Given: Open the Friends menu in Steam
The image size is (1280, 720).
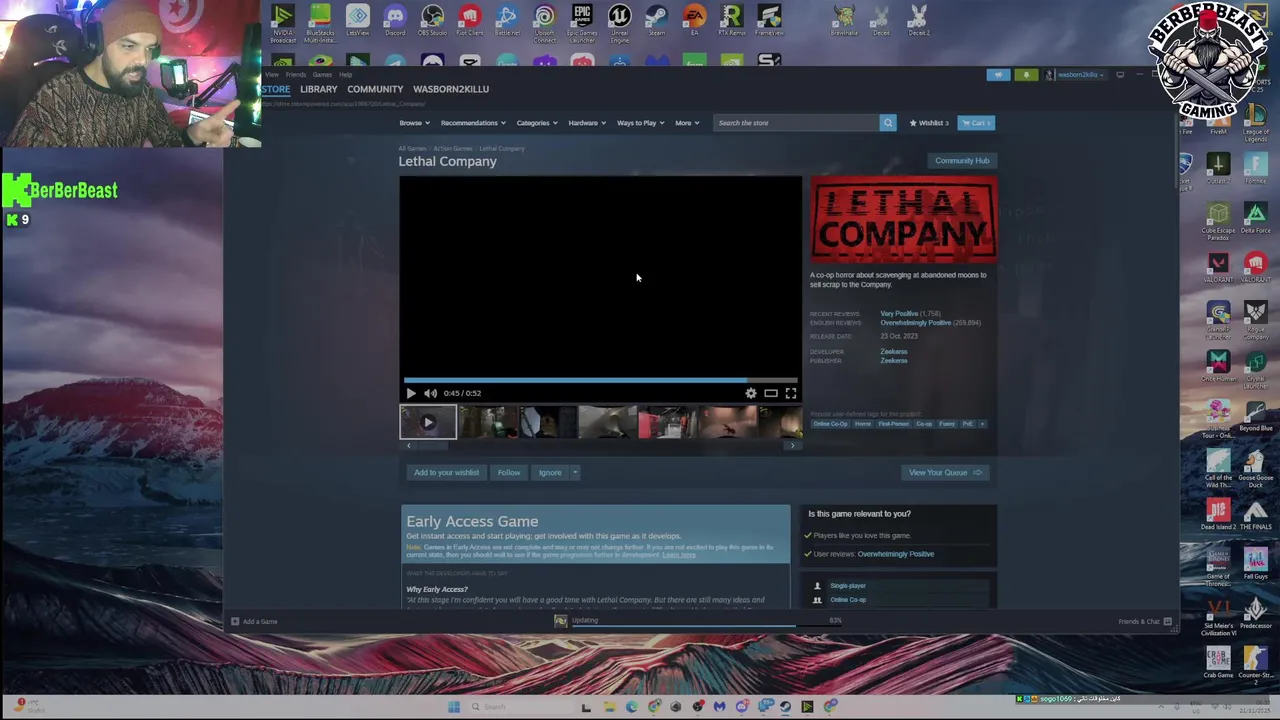Looking at the screenshot, I should (x=296, y=75).
